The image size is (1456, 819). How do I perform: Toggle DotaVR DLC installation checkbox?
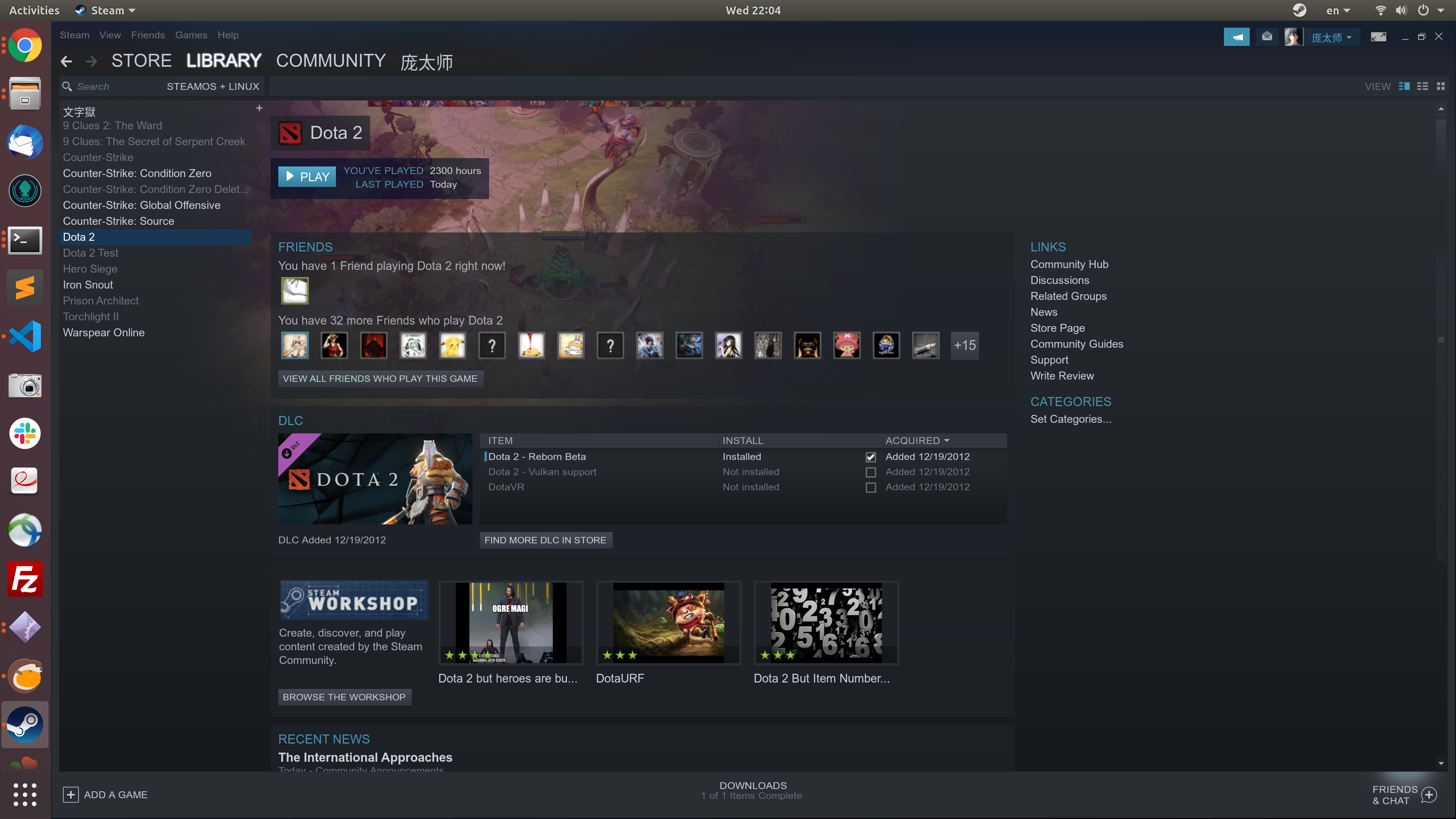coord(871,487)
